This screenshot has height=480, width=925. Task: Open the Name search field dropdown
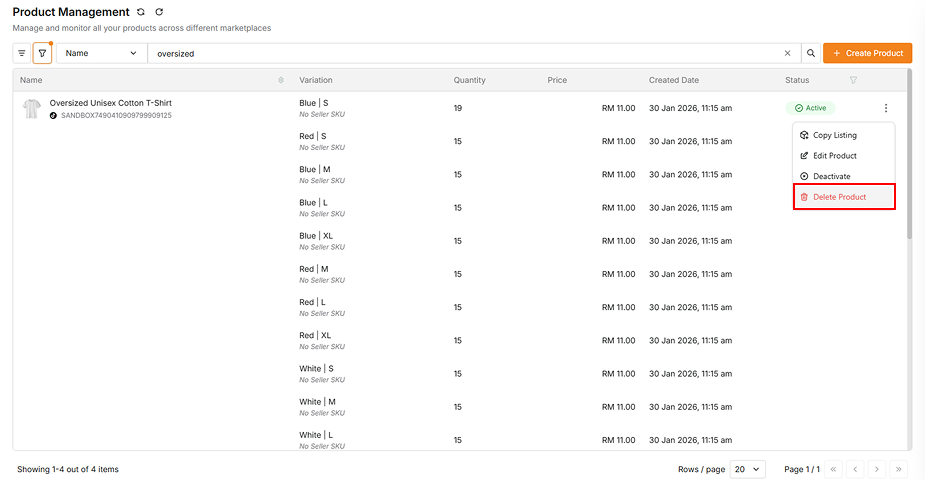tap(101, 53)
